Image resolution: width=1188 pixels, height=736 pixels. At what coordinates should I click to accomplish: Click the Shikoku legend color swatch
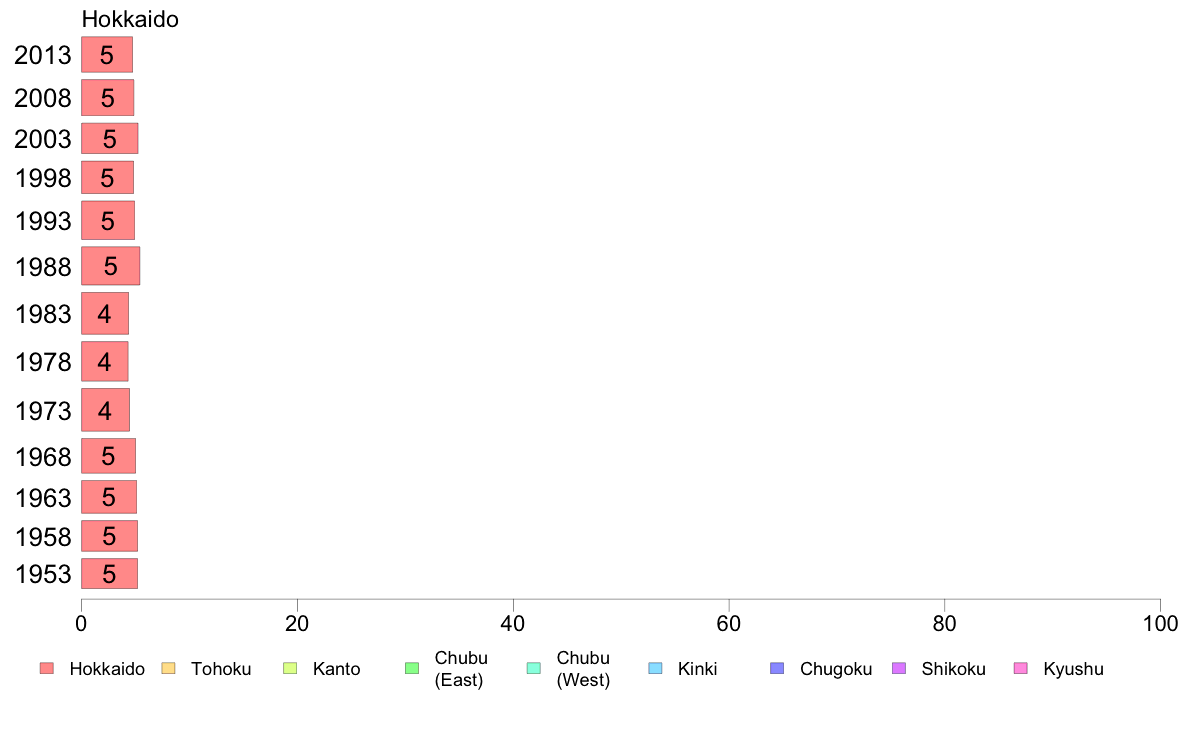pyautogui.click(x=899, y=668)
